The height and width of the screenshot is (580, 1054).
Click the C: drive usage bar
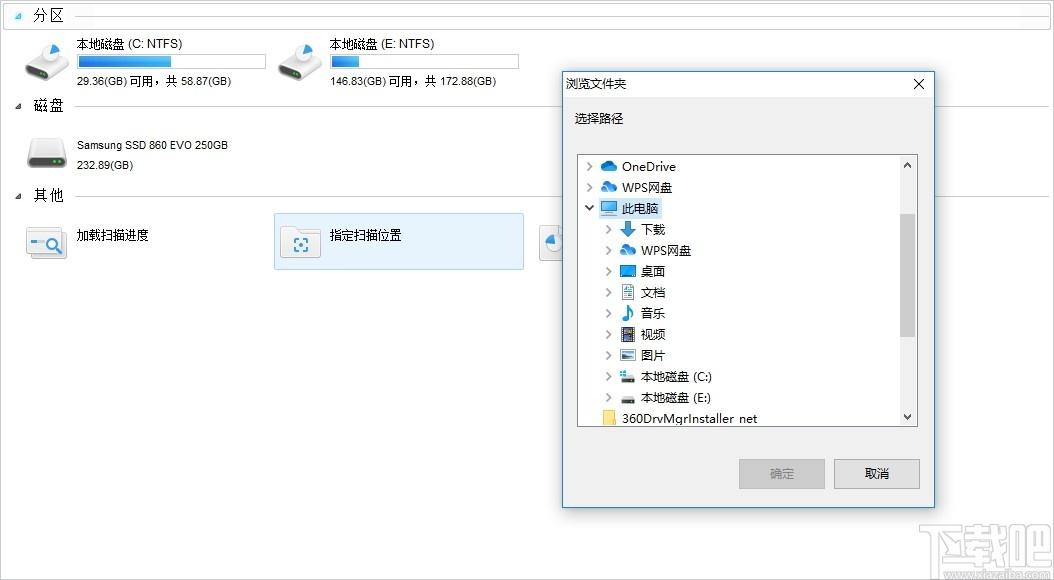pyautogui.click(x=171, y=62)
